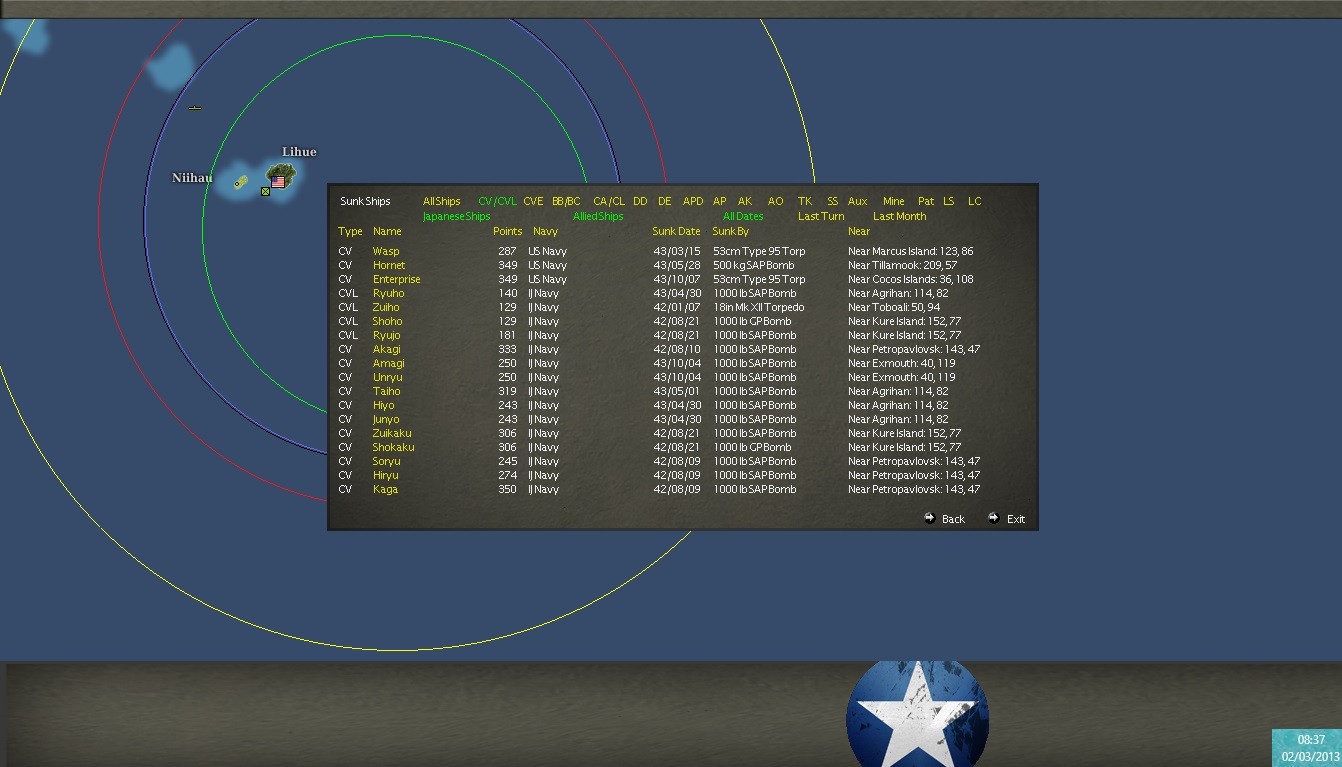Filter sunk ships by CVE type
The width and height of the screenshot is (1342, 767).
[533, 201]
